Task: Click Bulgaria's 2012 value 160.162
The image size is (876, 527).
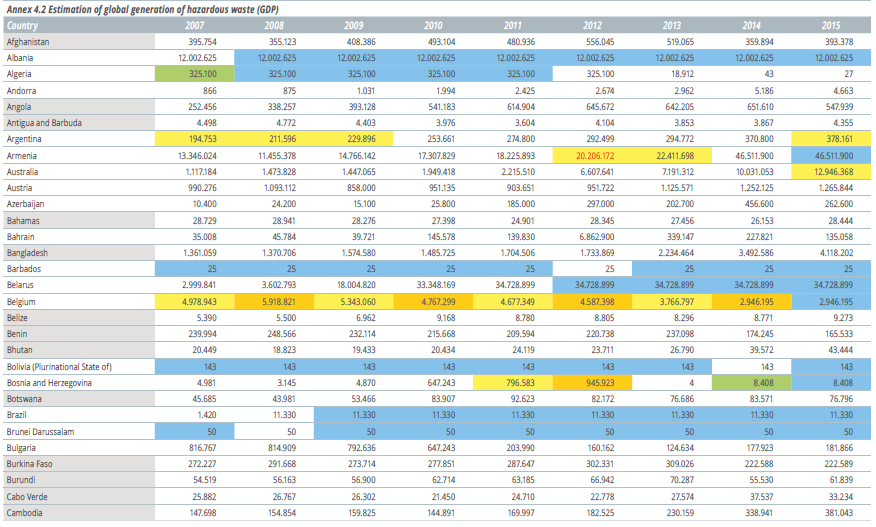Action: (600, 448)
